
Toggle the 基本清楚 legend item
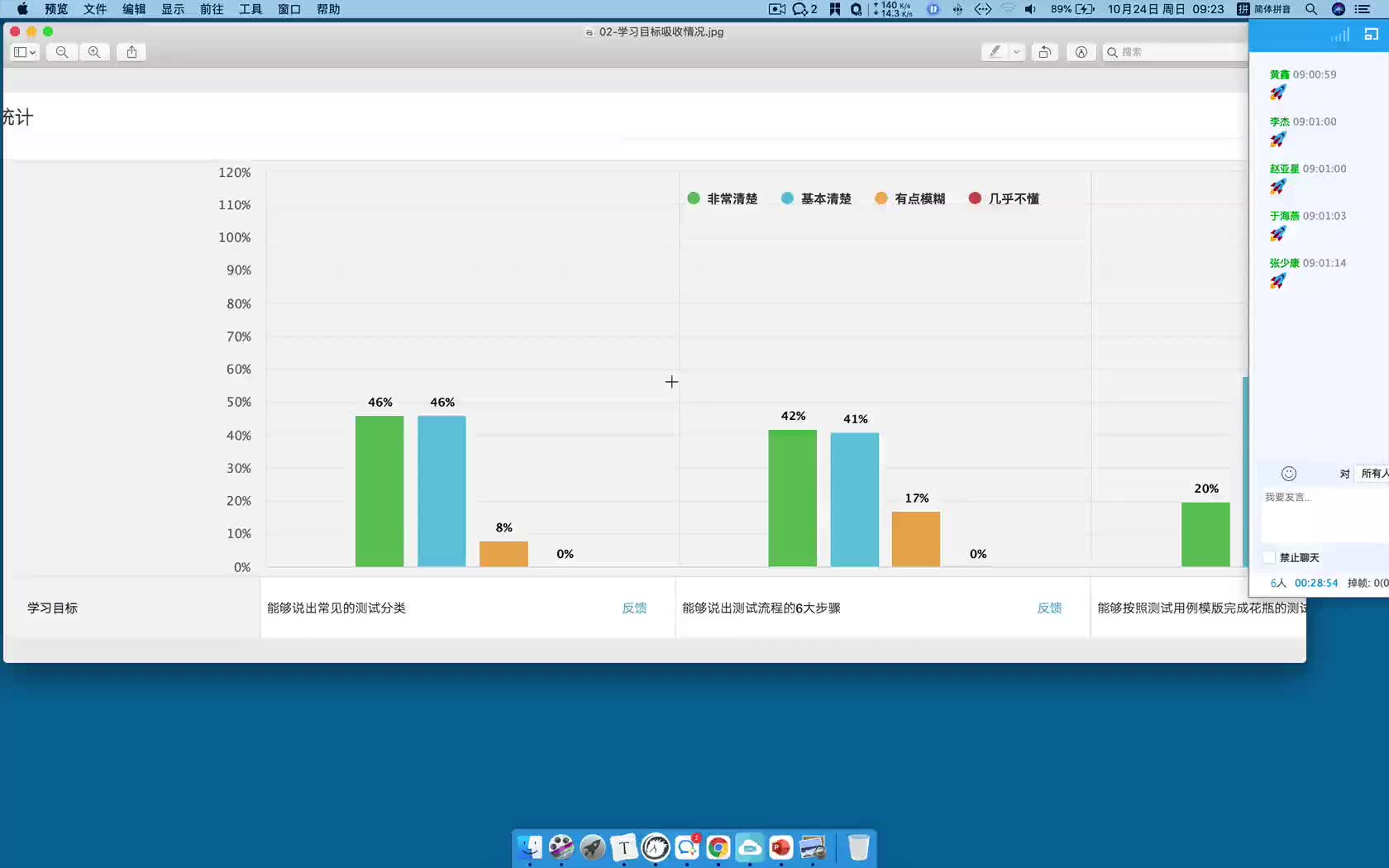pyautogui.click(x=816, y=198)
